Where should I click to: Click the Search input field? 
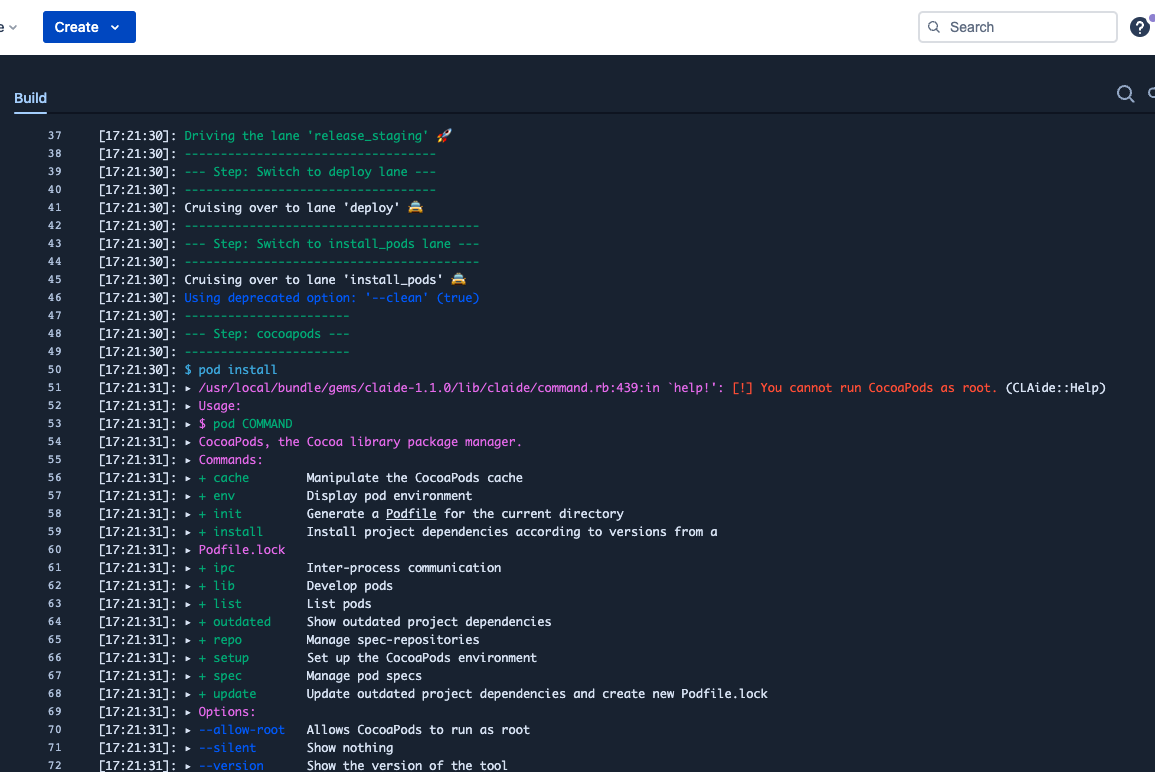[1017, 27]
